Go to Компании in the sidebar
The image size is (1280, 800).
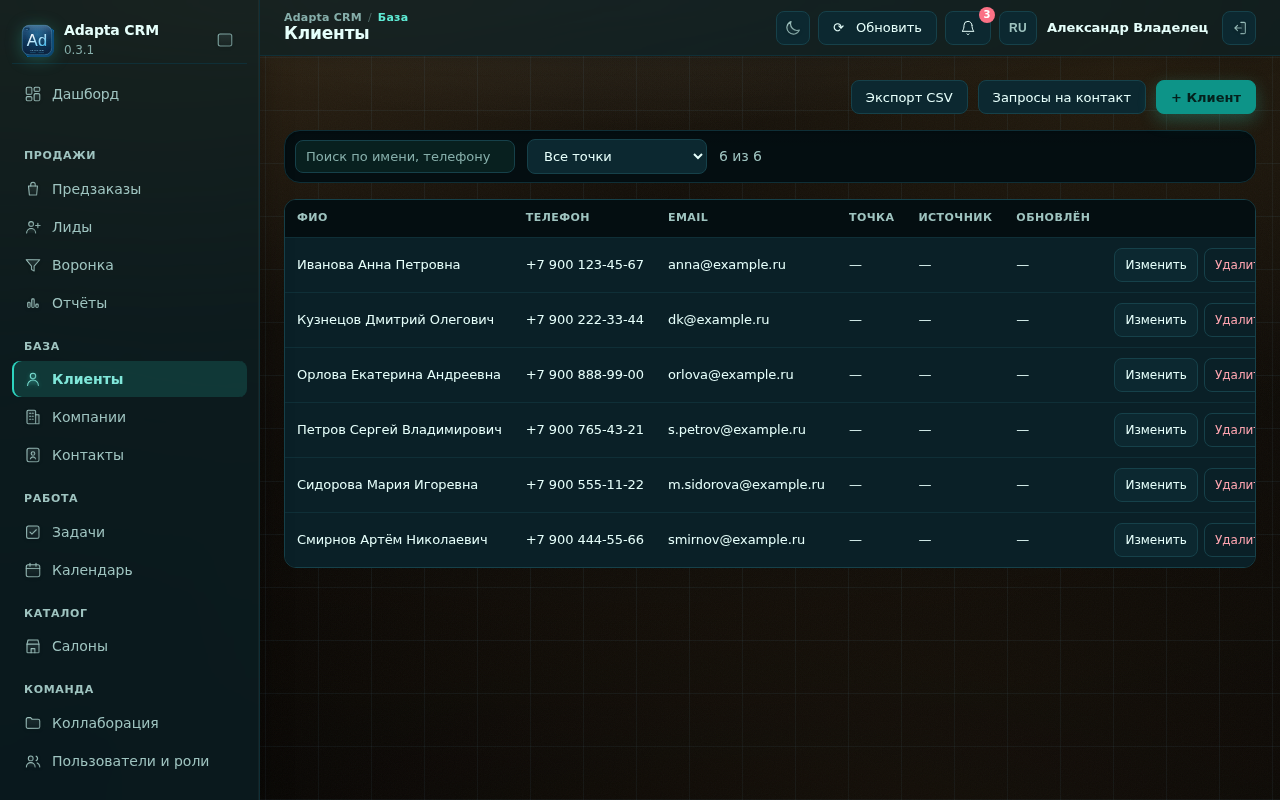point(130,417)
